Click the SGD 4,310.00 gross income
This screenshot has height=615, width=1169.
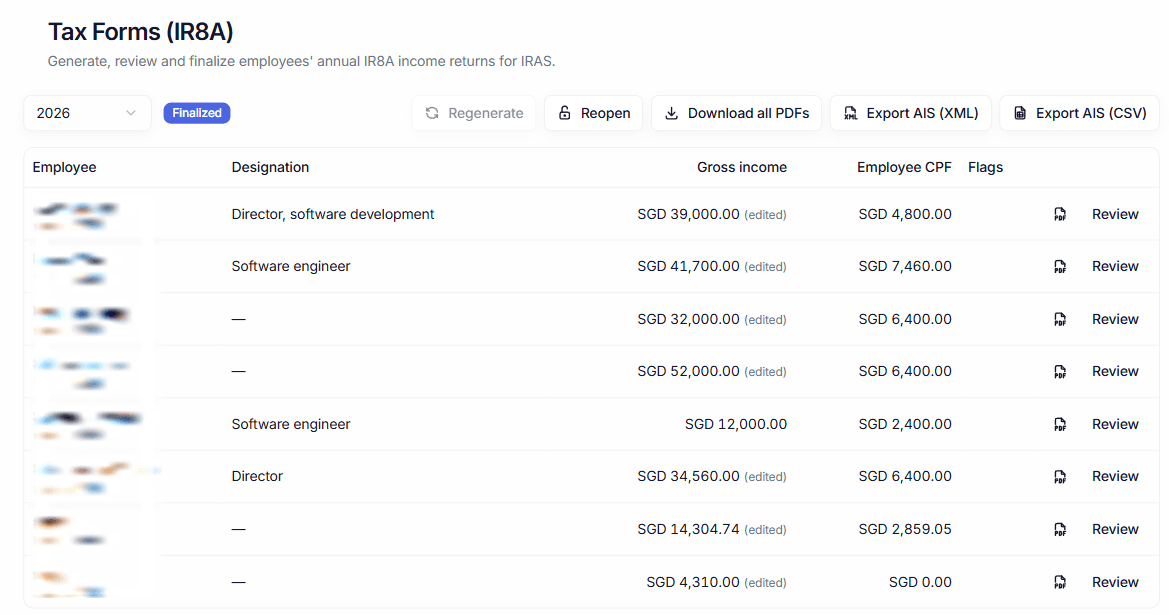(x=693, y=582)
